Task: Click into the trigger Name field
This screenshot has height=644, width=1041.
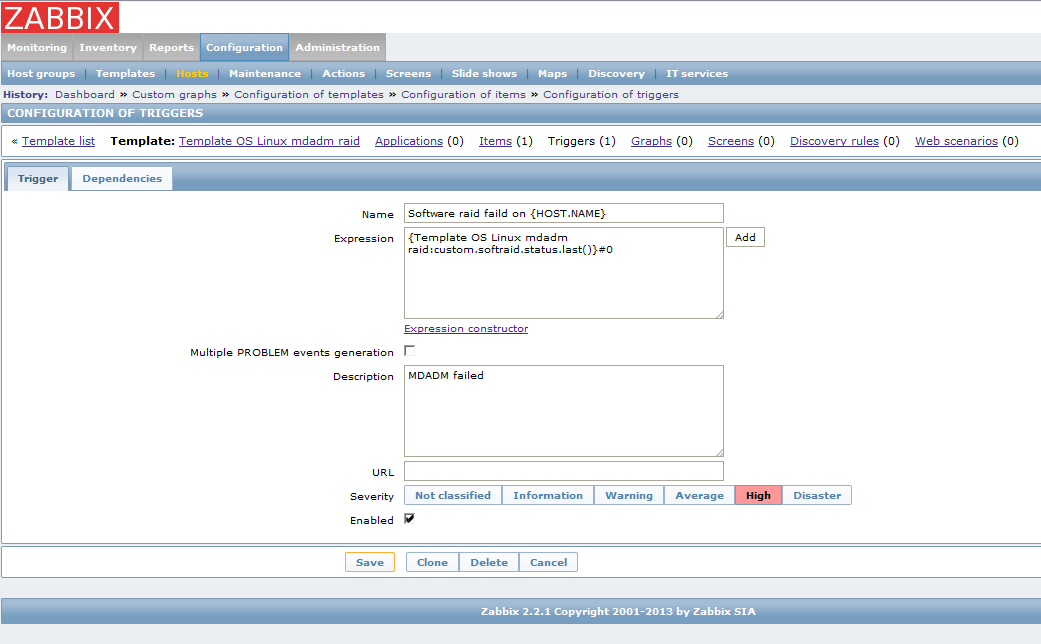Action: point(563,213)
